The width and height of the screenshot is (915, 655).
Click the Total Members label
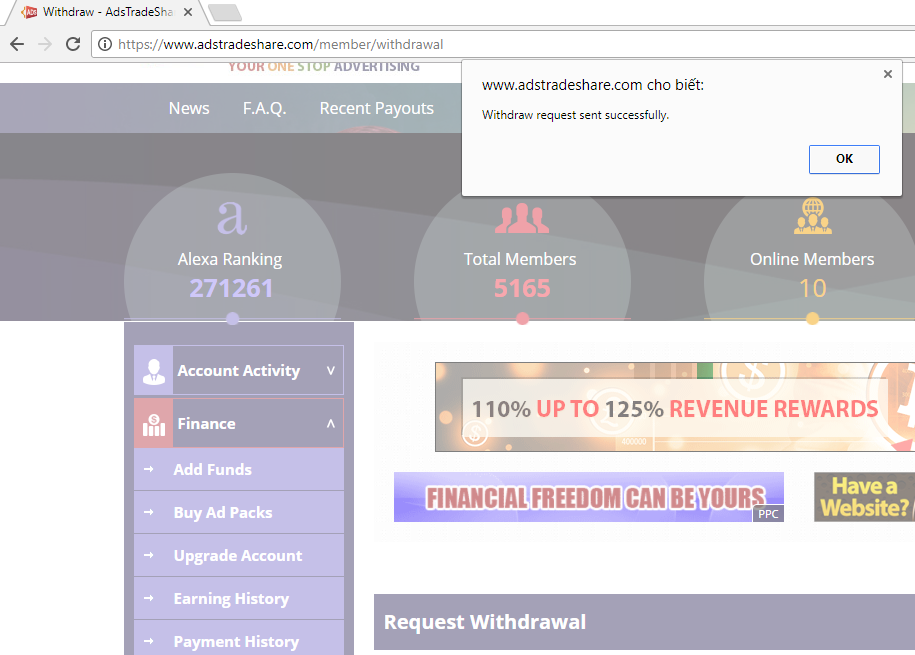[520, 259]
